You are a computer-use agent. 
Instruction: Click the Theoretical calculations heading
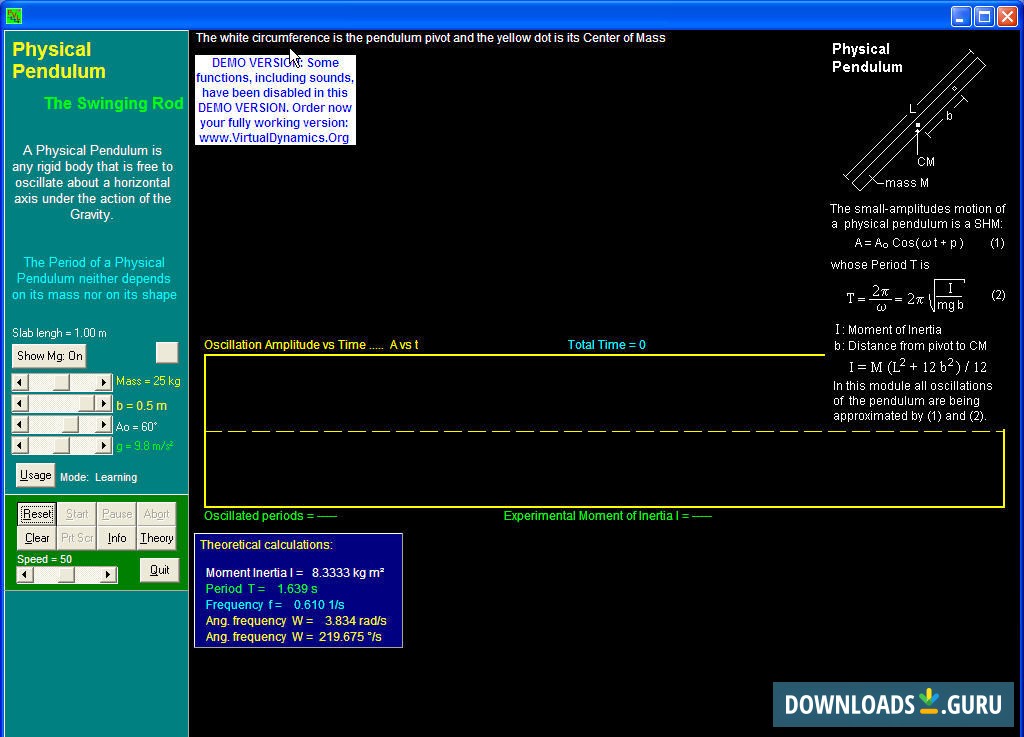tap(266, 544)
